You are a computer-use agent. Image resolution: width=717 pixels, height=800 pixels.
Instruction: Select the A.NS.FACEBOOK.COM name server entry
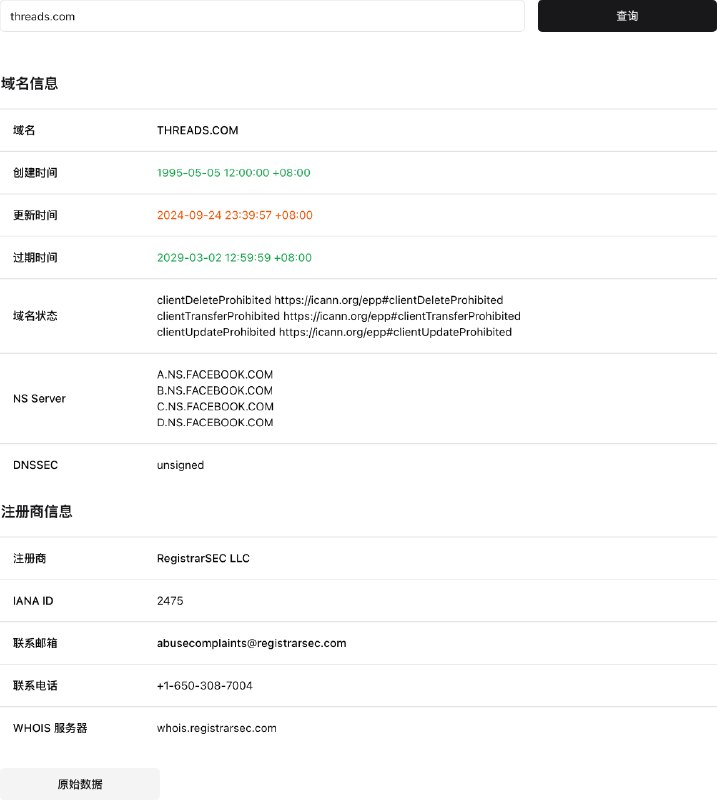click(215, 375)
